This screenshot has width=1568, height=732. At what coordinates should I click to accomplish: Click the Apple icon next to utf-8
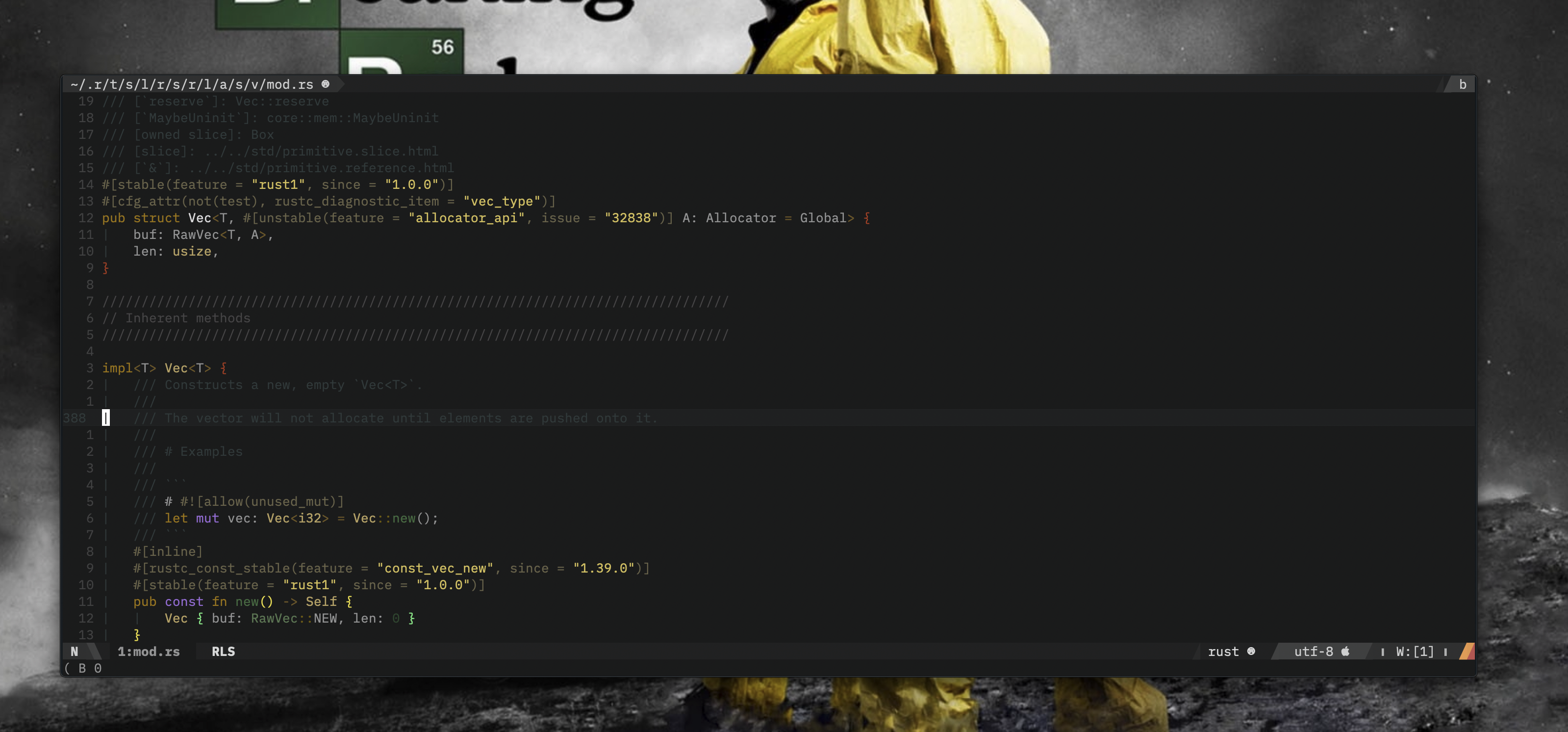click(1345, 651)
